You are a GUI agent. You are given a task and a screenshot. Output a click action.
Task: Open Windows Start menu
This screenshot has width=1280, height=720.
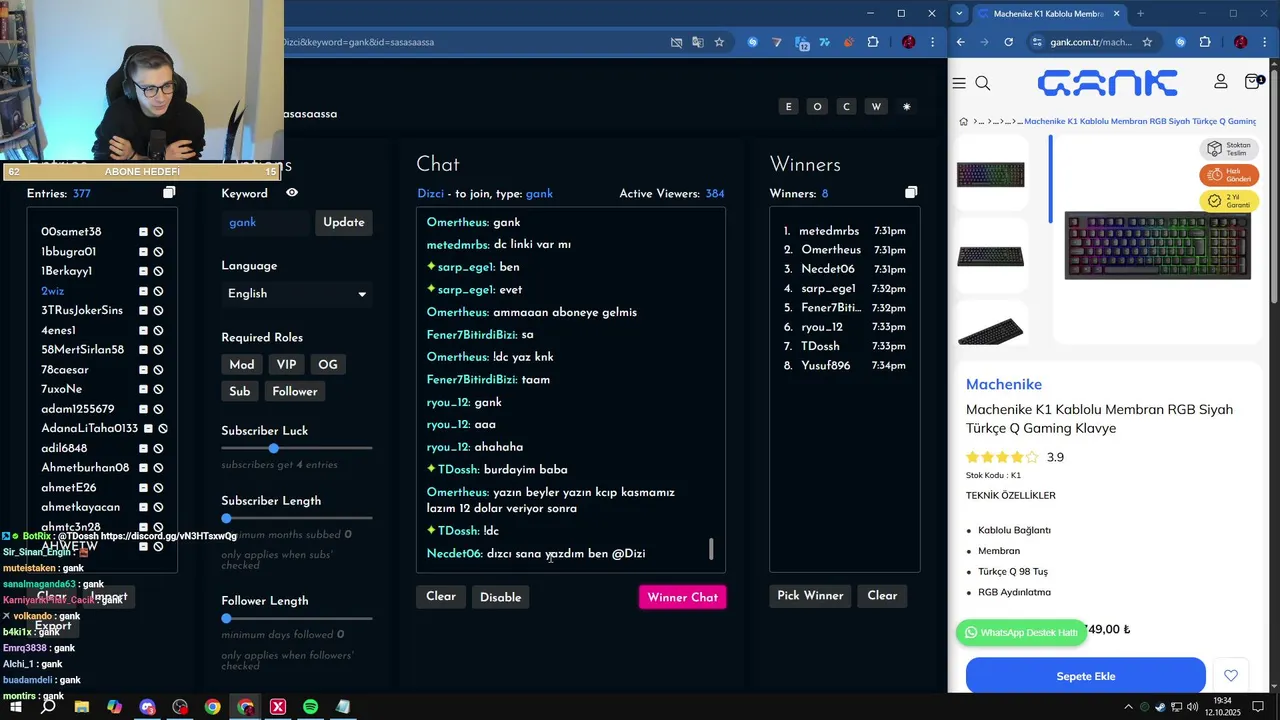pyautogui.click(x=15, y=707)
